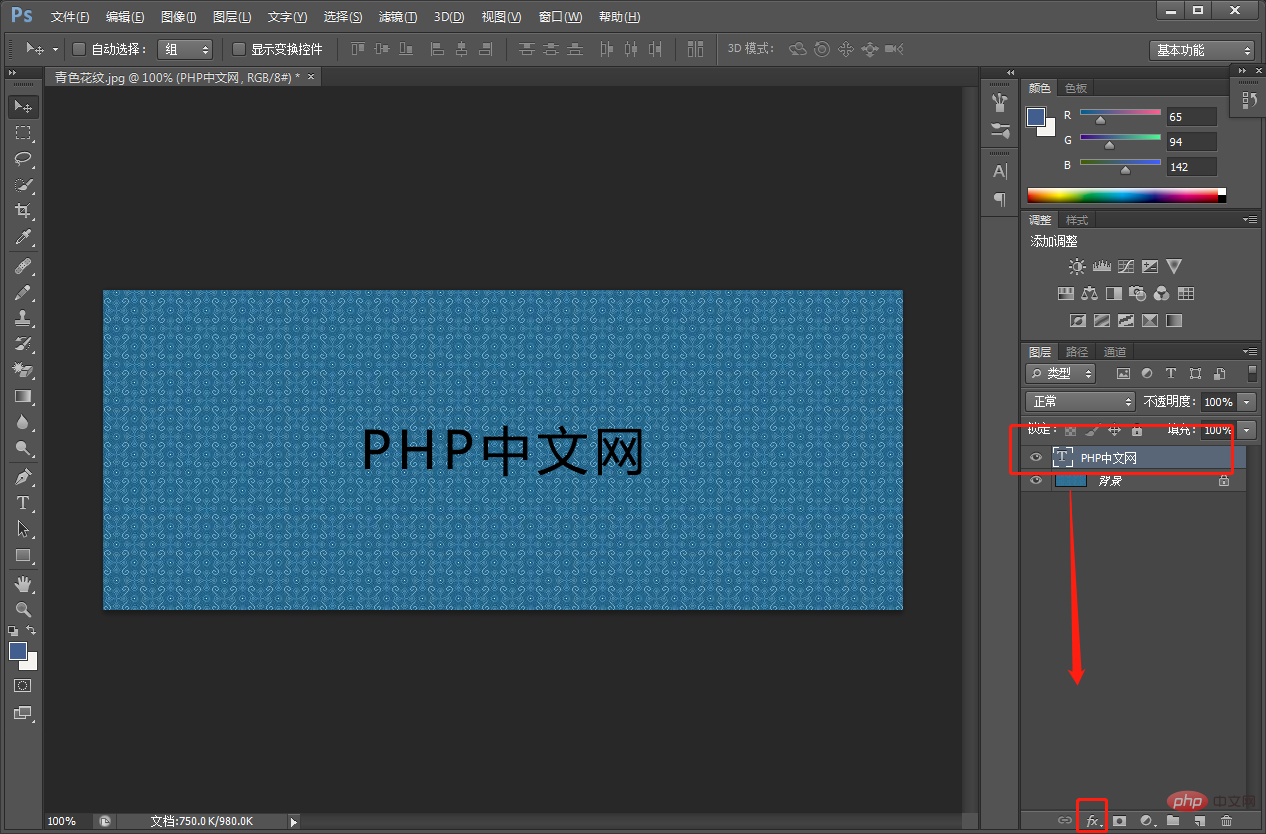Open the 文件(F) menu
The width and height of the screenshot is (1266, 834).
(70, 17)
